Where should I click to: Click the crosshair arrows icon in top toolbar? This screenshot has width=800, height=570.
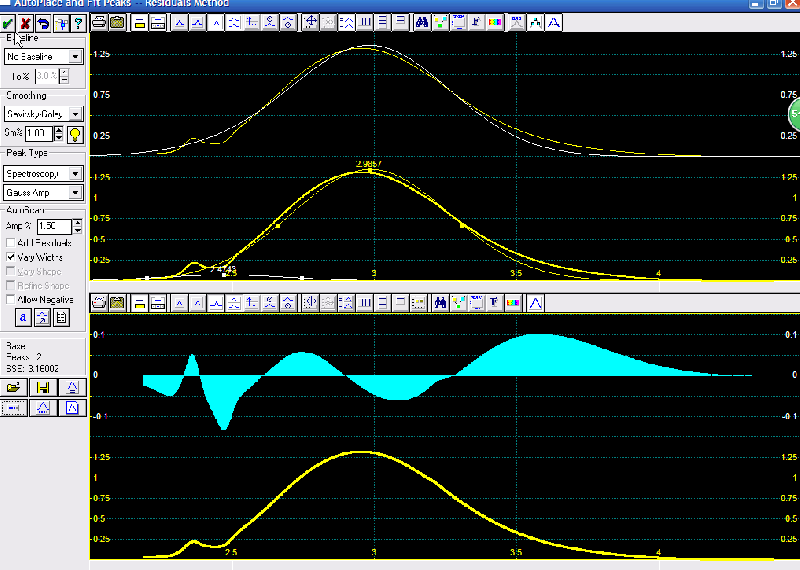pyautogui.click(x=310, y=22)
